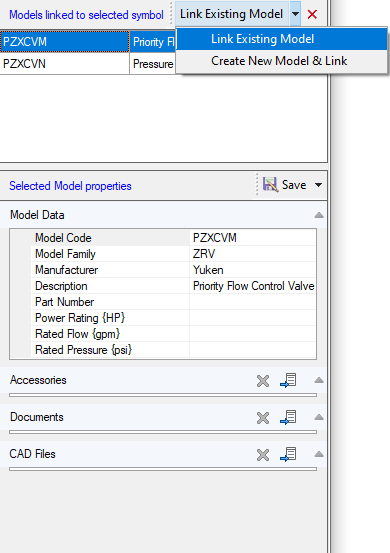
Task: Remove document using Documents X icon
Action: pyautogui.click(x=263, y=418)
